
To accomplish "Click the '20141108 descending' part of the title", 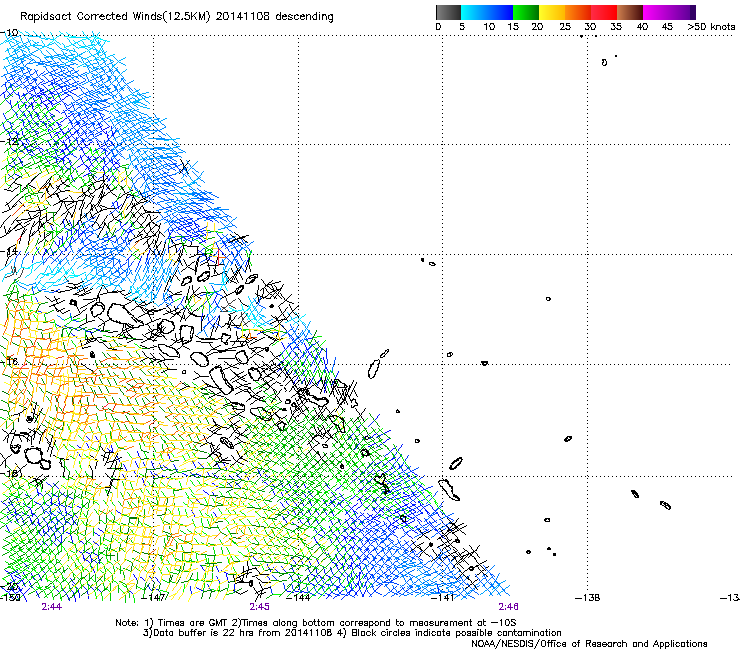I will pyautogui.click(x=275, y=17).
